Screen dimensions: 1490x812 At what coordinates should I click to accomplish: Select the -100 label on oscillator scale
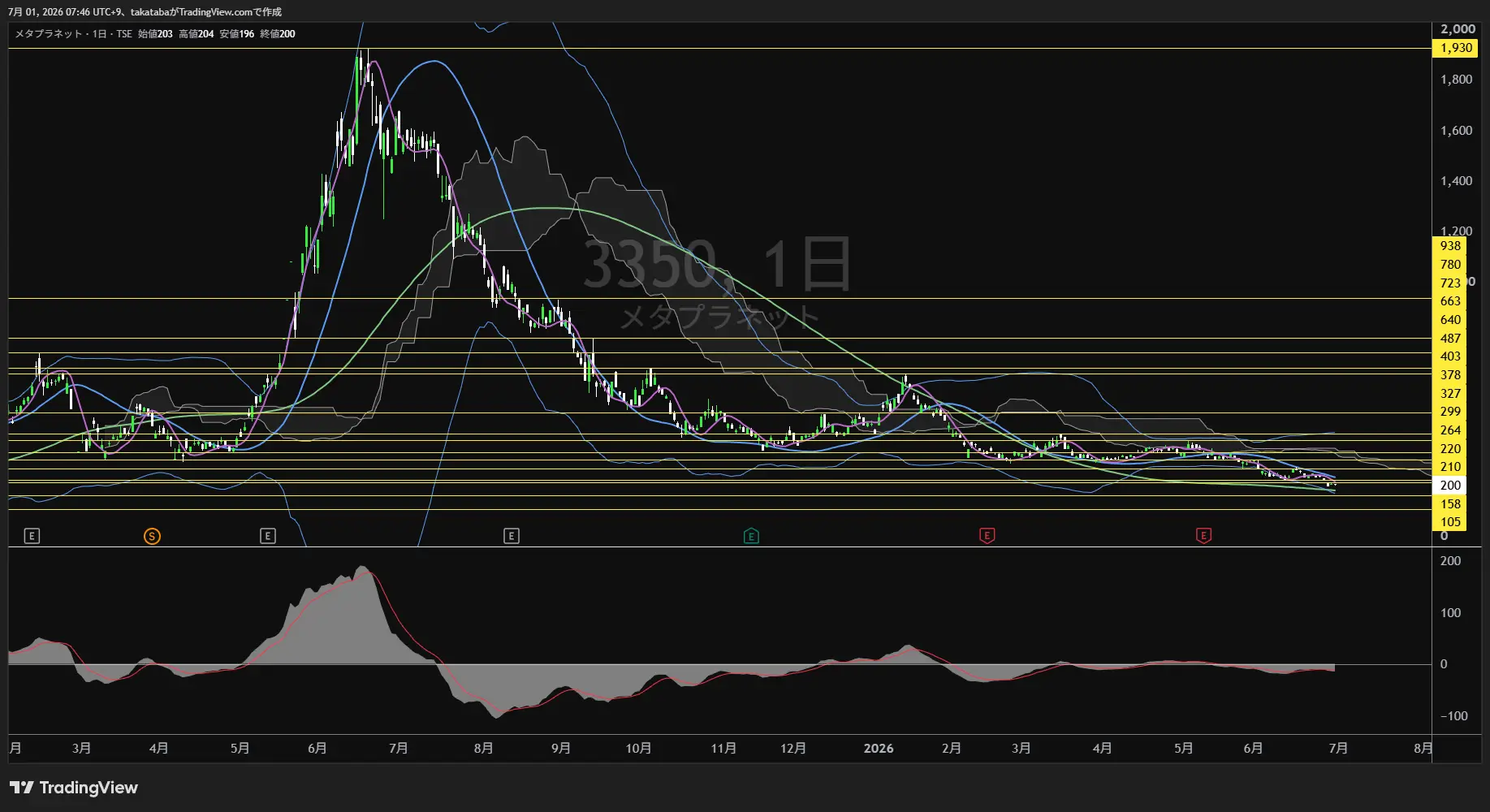pos(1453,716)
